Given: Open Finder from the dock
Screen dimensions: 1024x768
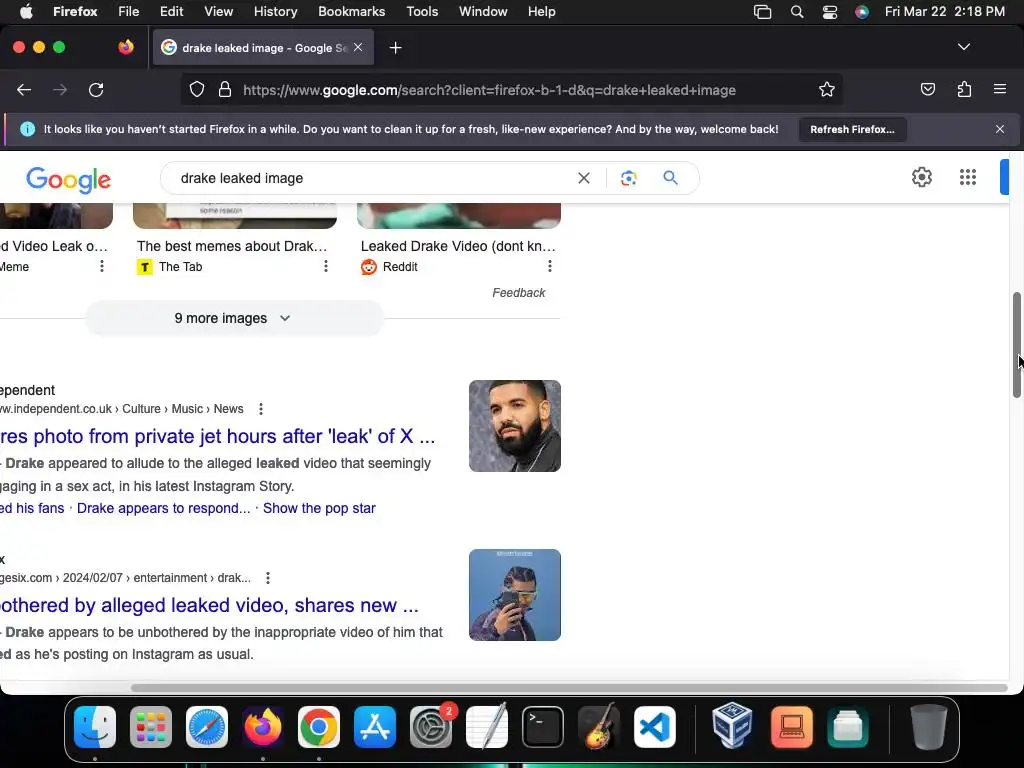Looking at the screenshot, I should pyautogui.click(x=95, y=727).
